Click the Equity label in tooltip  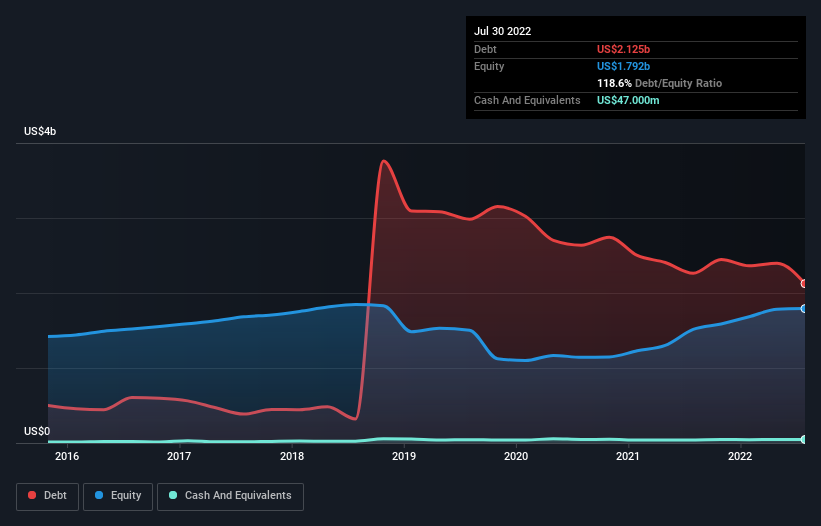pos(489,66)
